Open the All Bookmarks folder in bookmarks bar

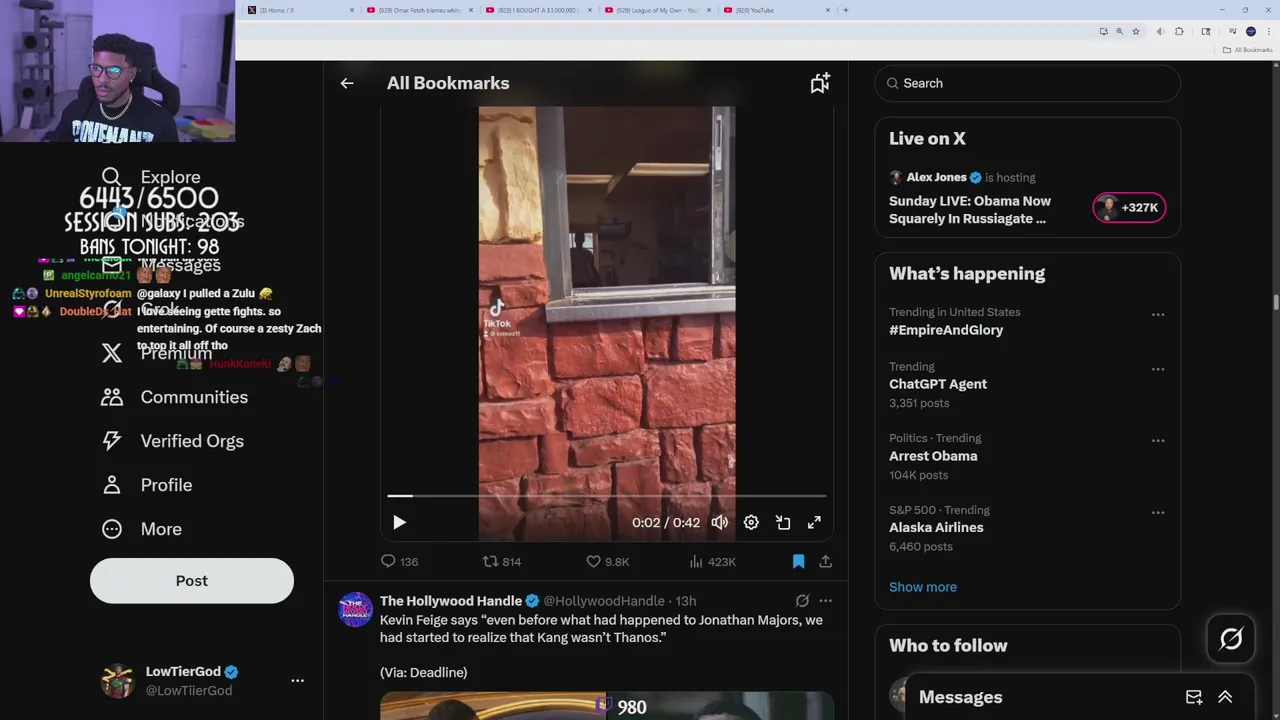point(1248,50)
